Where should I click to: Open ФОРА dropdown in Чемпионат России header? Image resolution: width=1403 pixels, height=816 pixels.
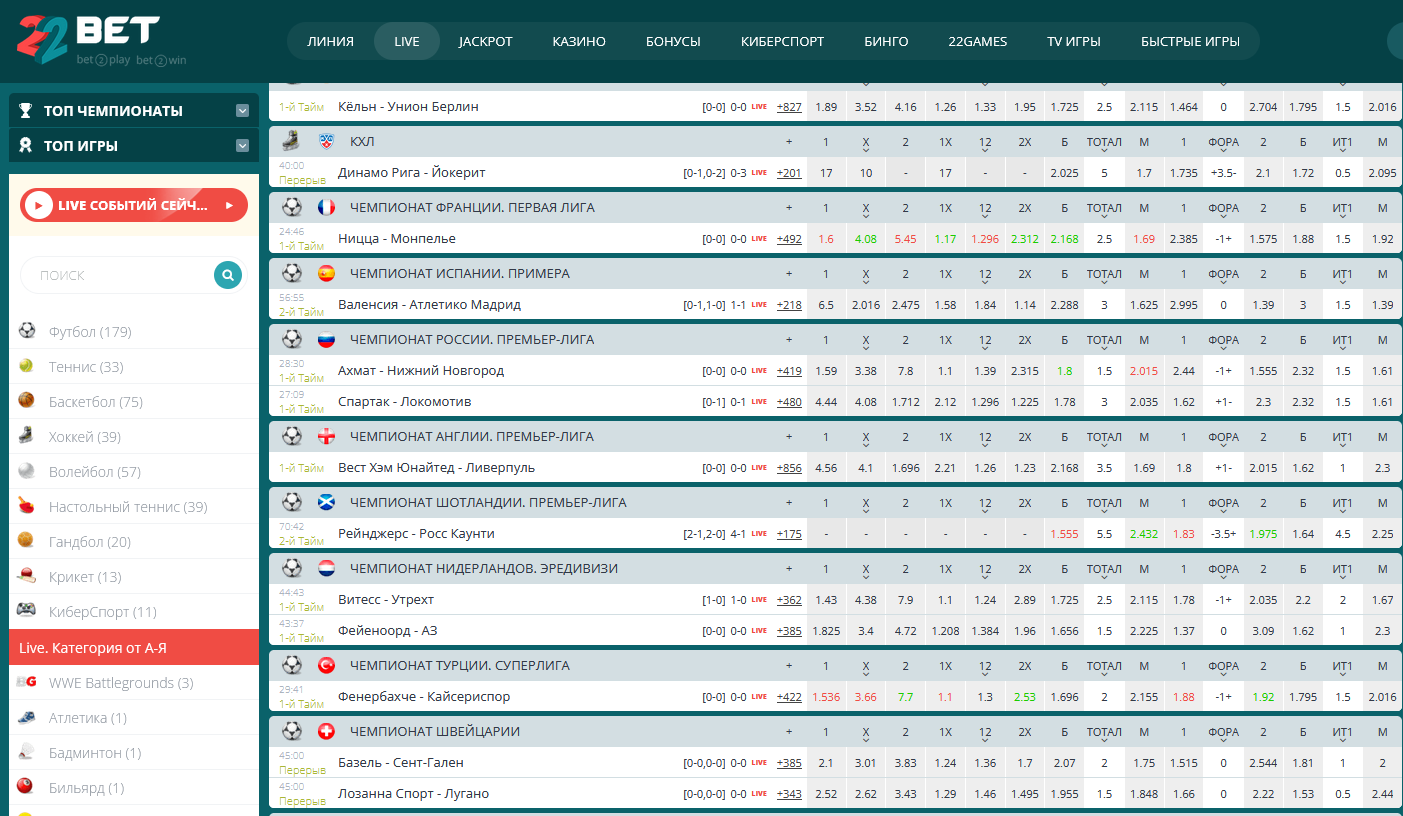click(1223, 342)
